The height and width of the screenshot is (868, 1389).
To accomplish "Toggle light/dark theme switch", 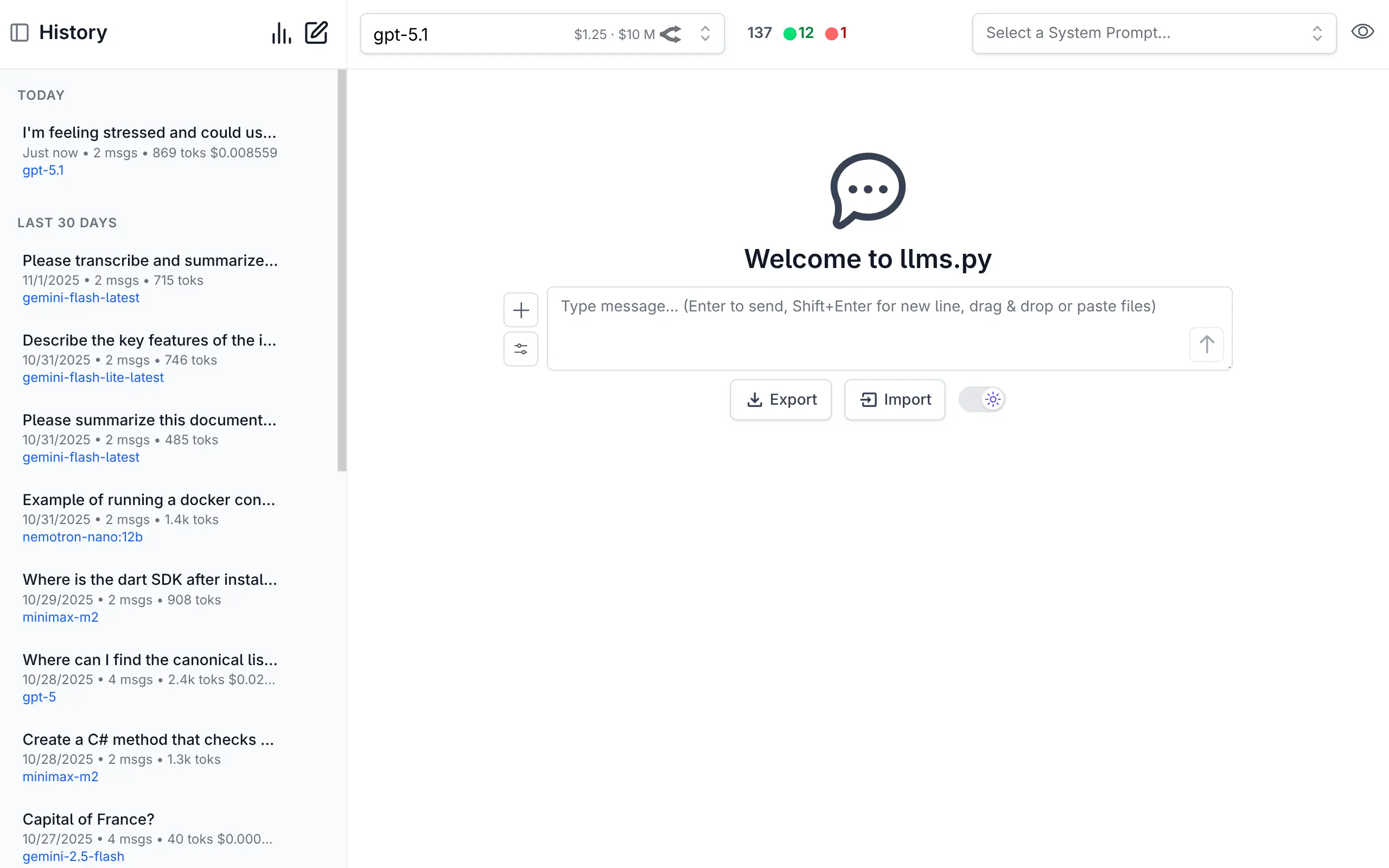I will point(982,399).
